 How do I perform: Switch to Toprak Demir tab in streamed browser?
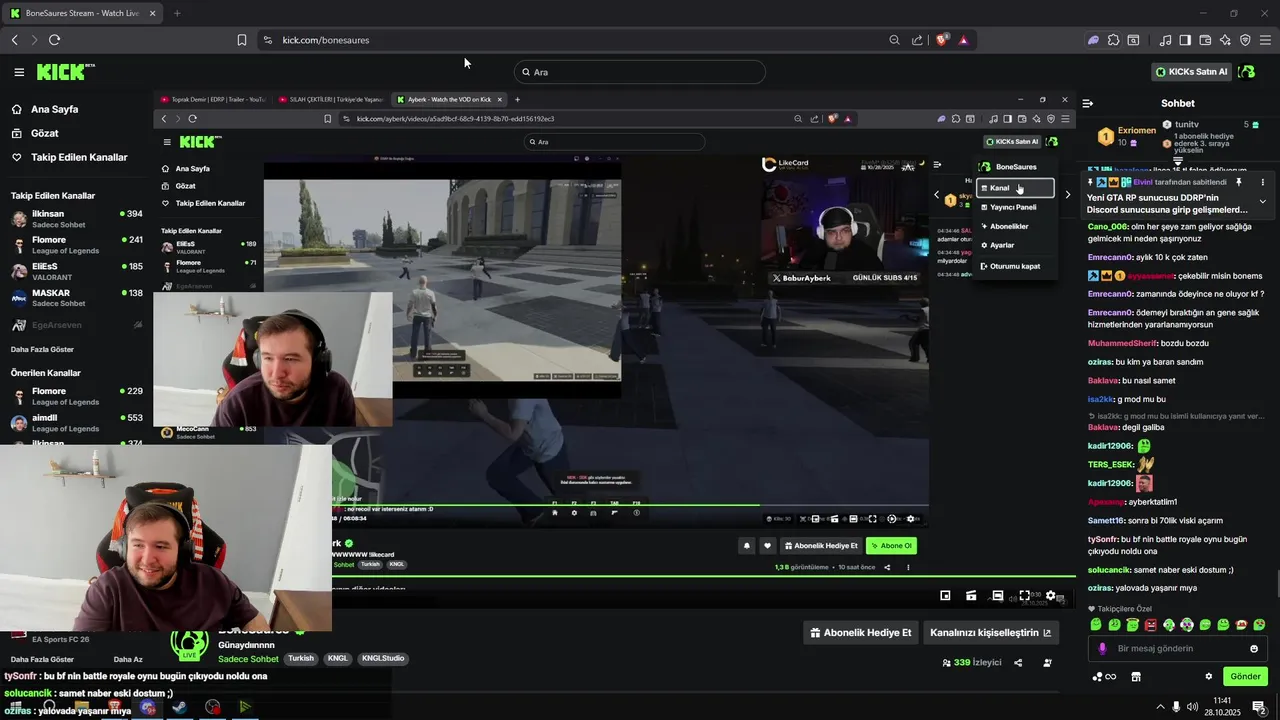[x=213, y=99]
